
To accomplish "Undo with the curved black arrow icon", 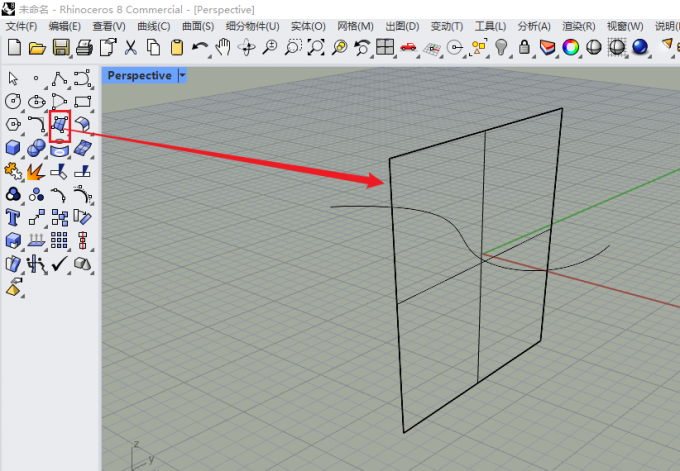I will pyautogui.click(x=199, y=47).
